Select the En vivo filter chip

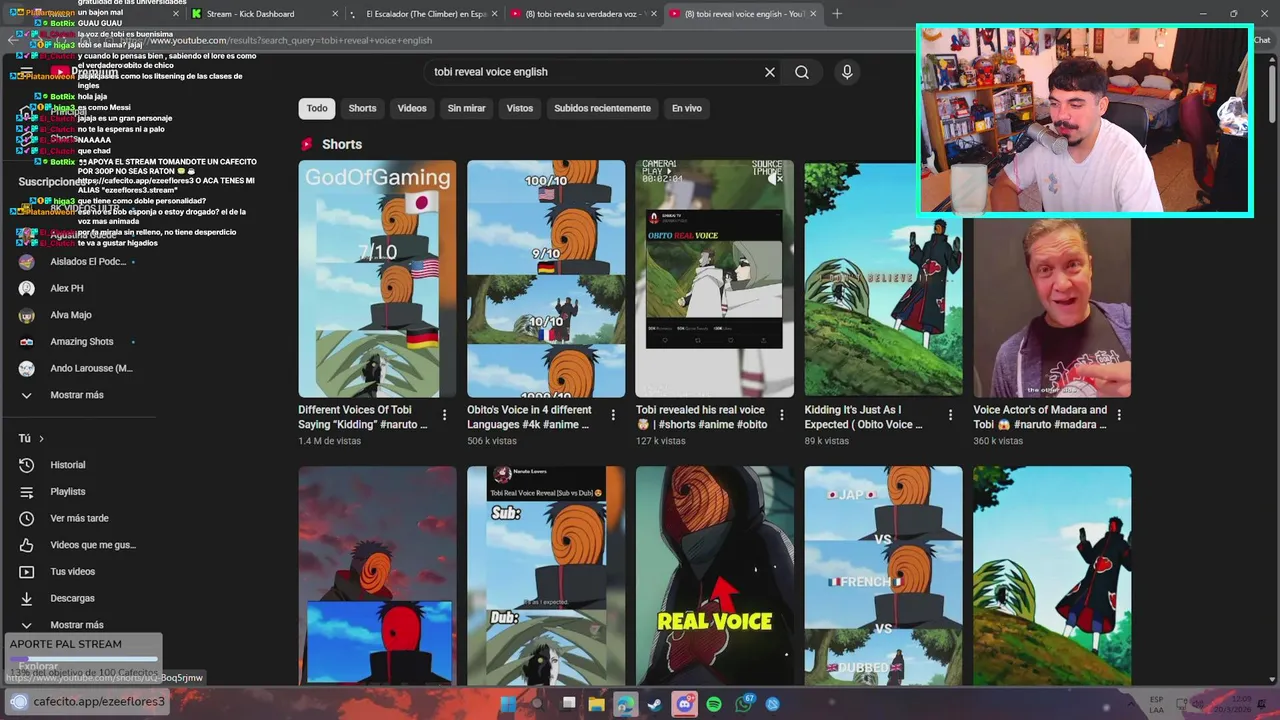point(686,108)
